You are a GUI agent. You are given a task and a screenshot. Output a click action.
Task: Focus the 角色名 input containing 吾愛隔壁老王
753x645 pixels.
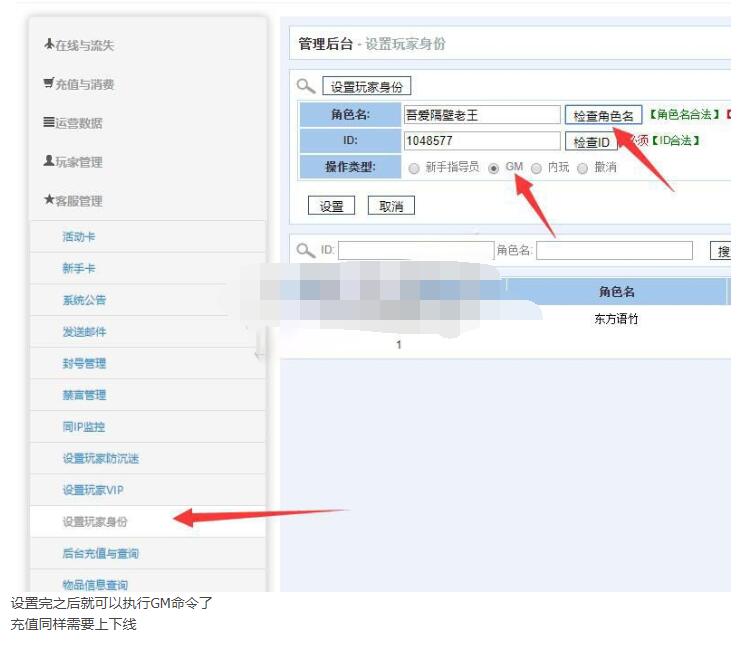tap(481, 115)
